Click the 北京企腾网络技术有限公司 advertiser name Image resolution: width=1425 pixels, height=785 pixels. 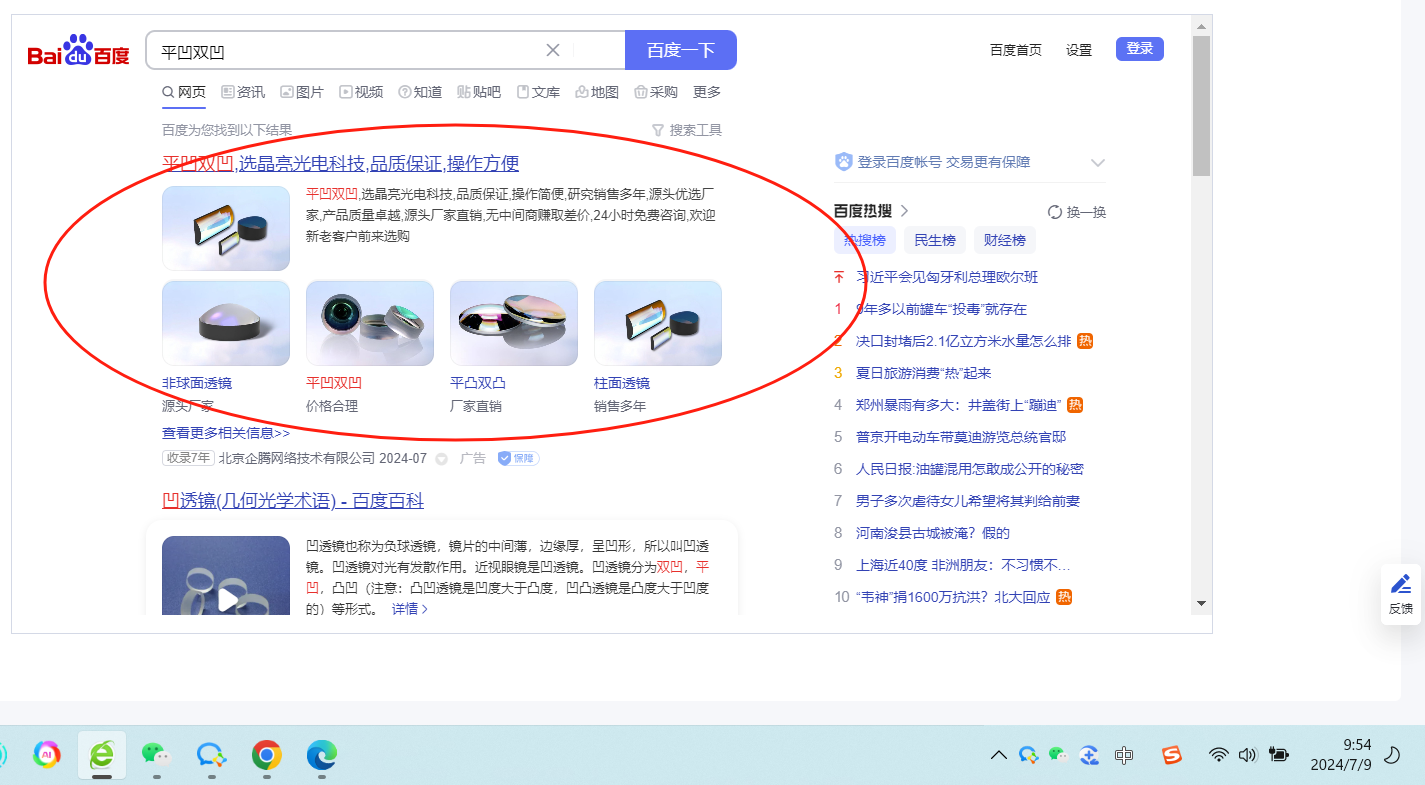(x=297, y=459)
